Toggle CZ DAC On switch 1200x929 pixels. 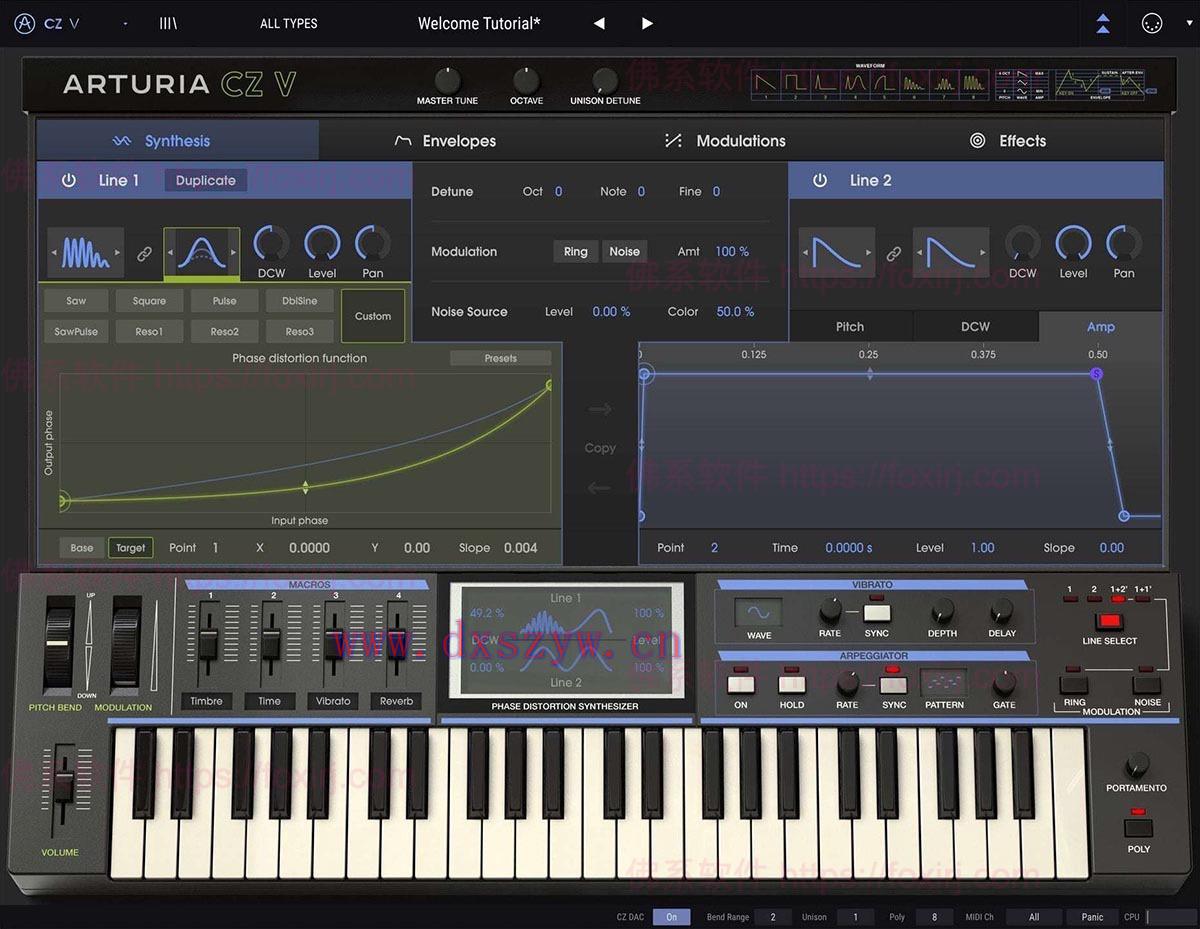click(672, 916)
